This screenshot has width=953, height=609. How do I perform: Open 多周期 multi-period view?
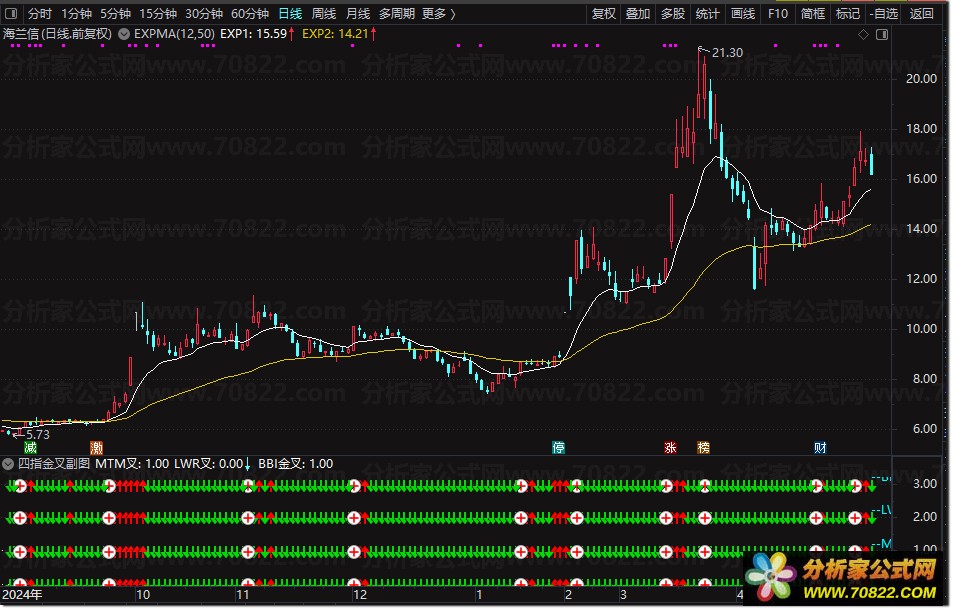(397, 13)
